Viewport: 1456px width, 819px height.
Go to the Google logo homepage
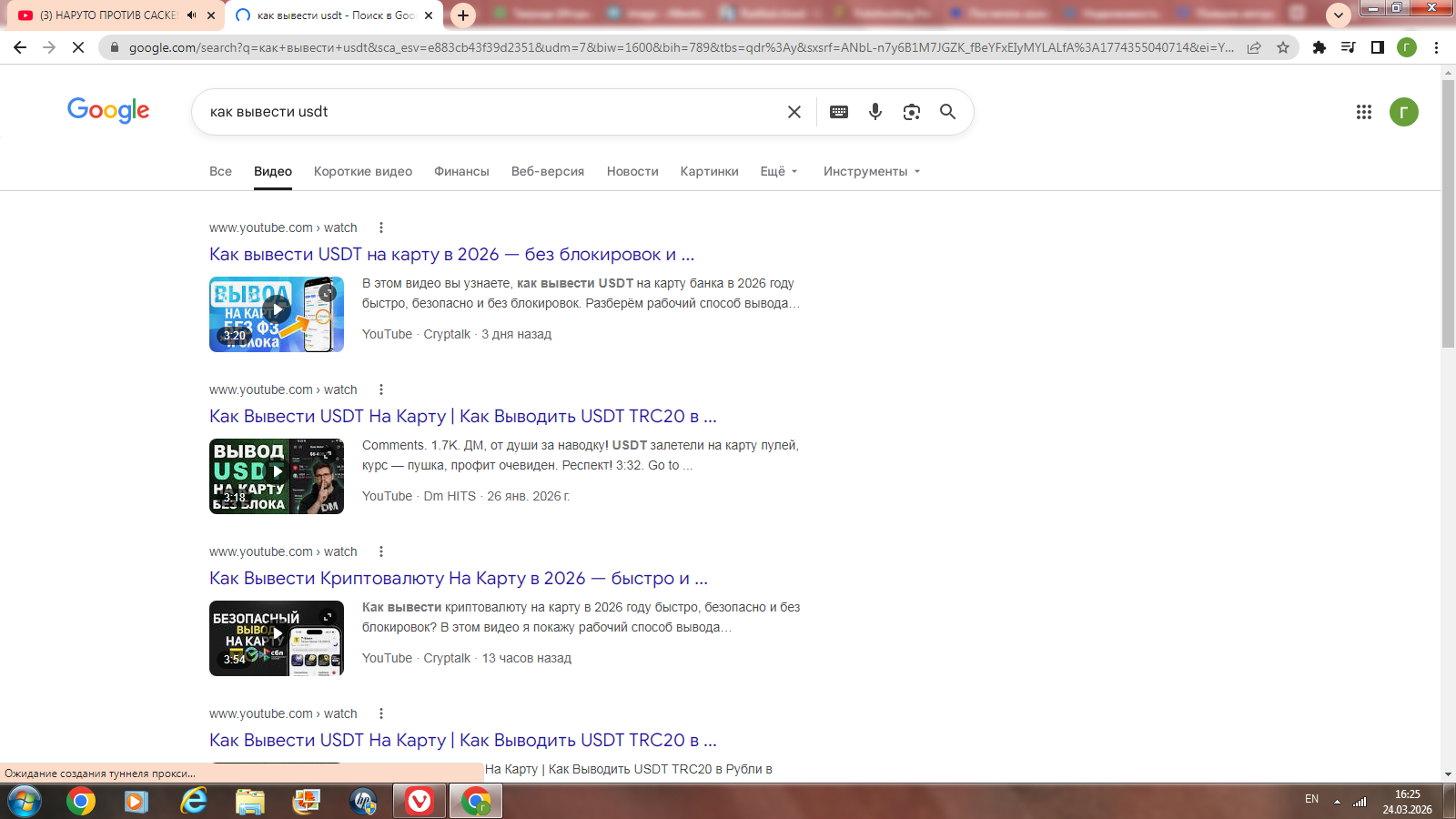click(108, 110)
